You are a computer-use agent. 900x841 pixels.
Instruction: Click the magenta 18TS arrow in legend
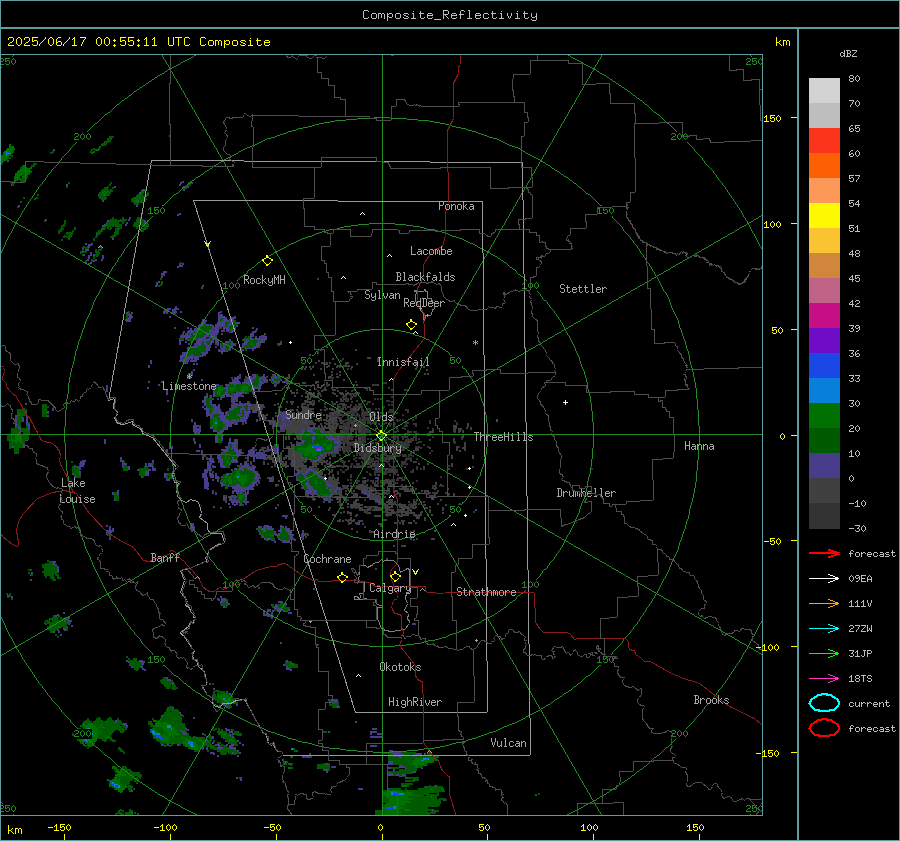[824, 679]
